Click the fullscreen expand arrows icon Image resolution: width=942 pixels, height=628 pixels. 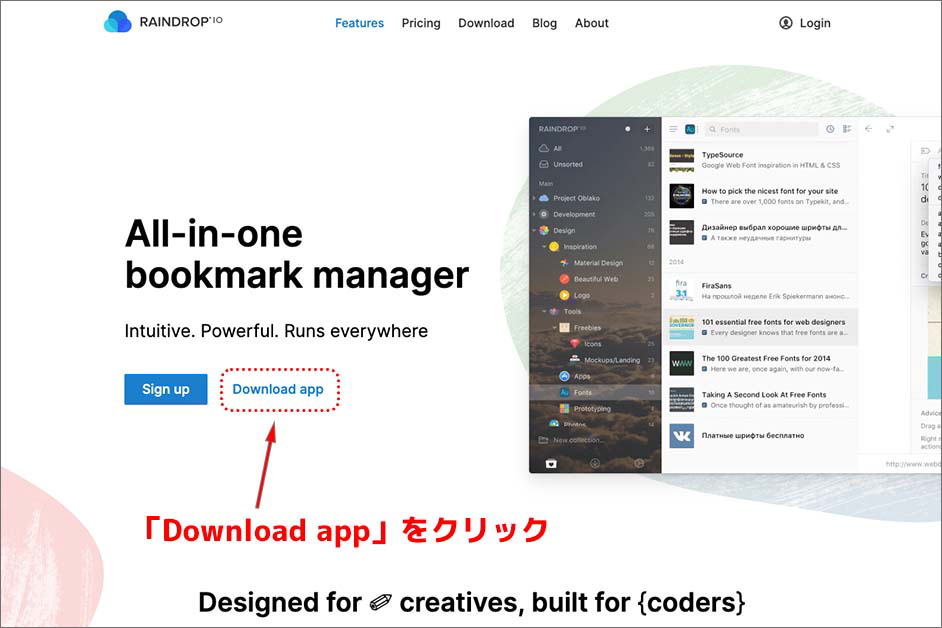pyautogui.click(x=890, y=129)
